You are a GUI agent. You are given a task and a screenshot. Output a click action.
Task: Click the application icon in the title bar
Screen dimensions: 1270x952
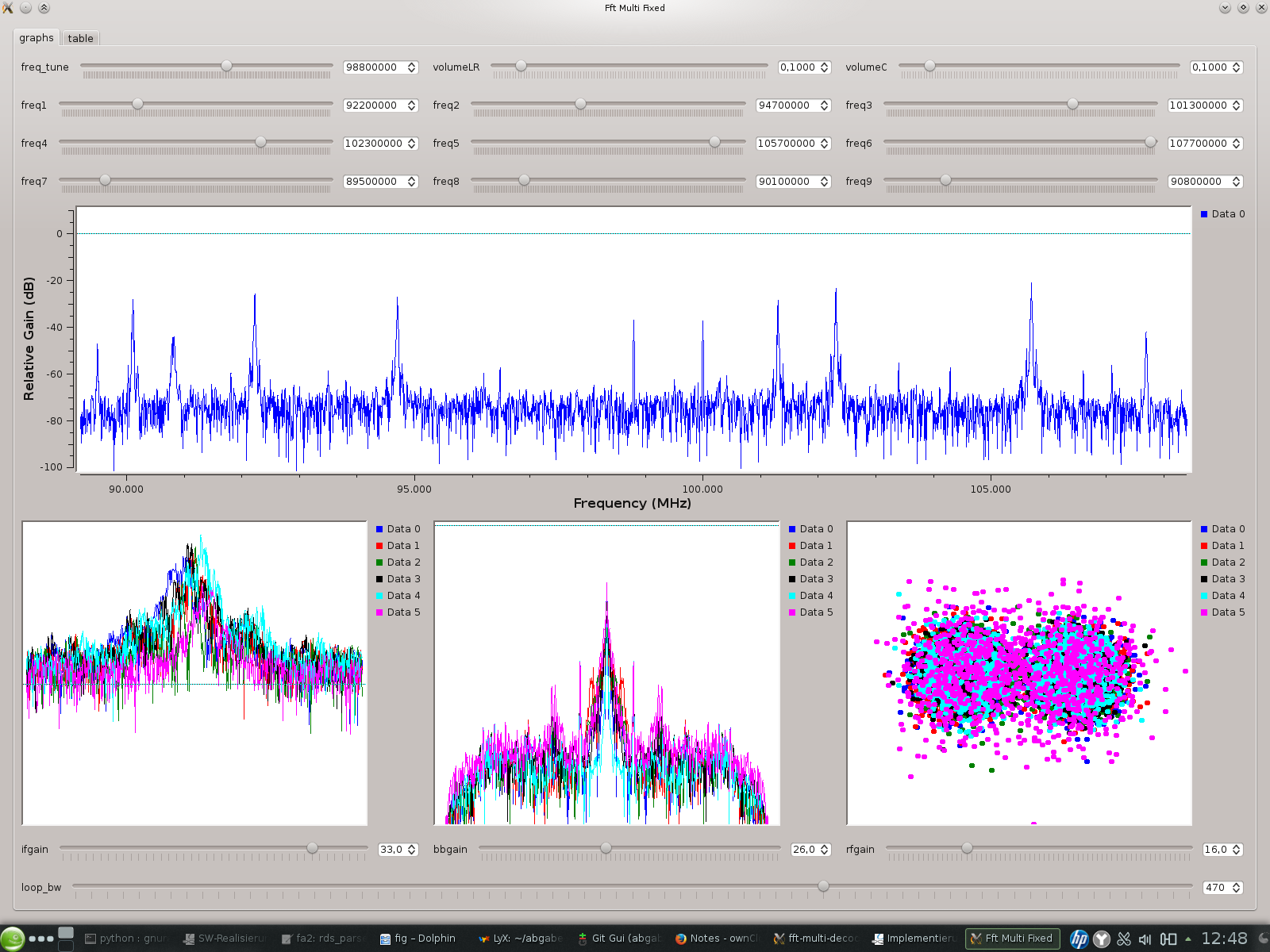(x=8, y=8)
